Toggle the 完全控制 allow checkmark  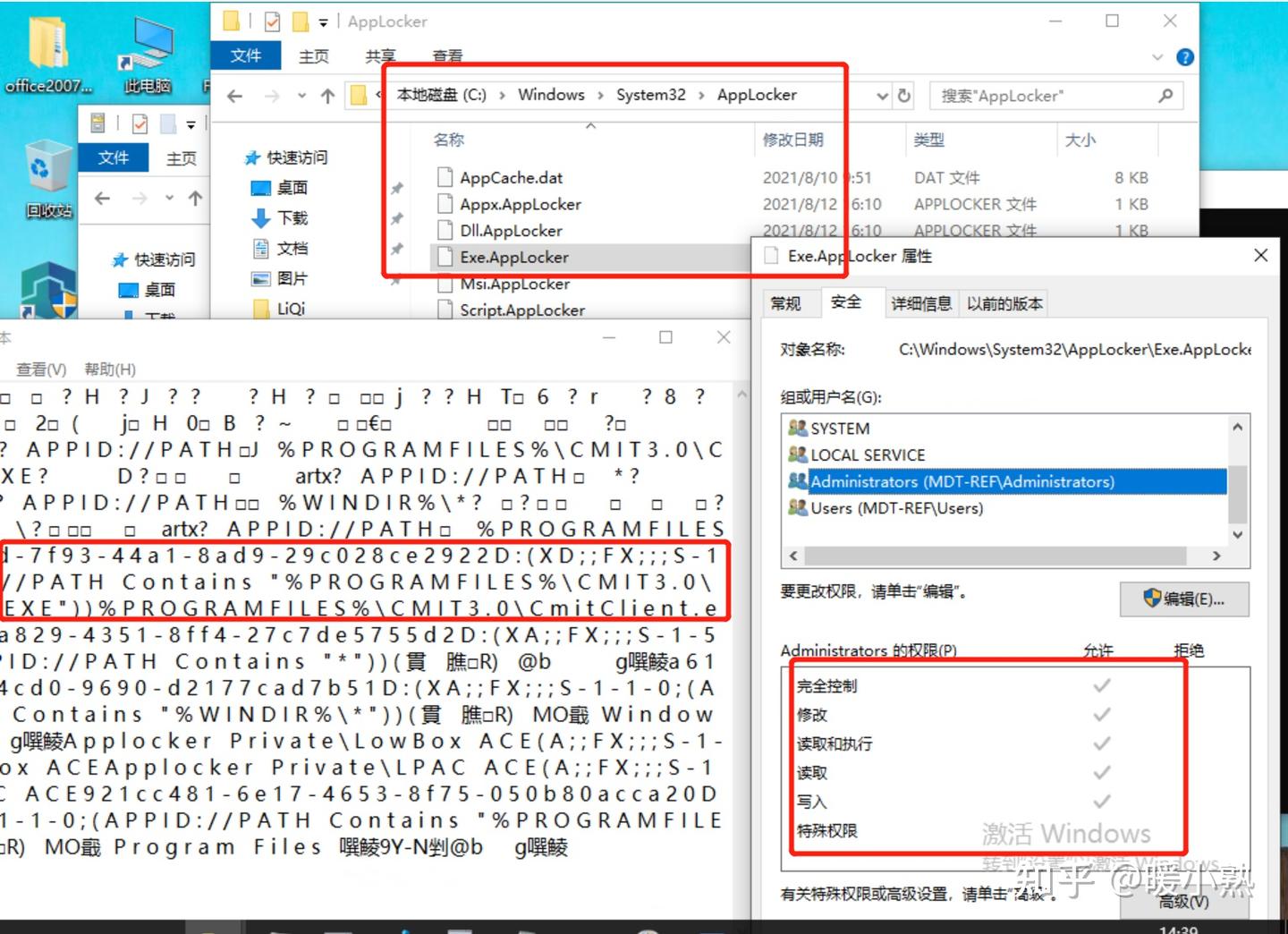(x=1100, y=685)
